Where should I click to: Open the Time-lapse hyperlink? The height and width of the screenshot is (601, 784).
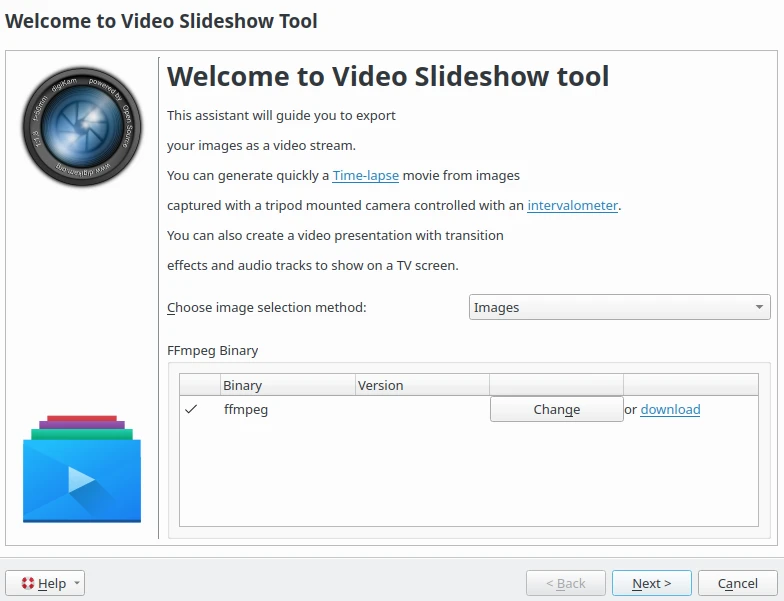(365, 176)
